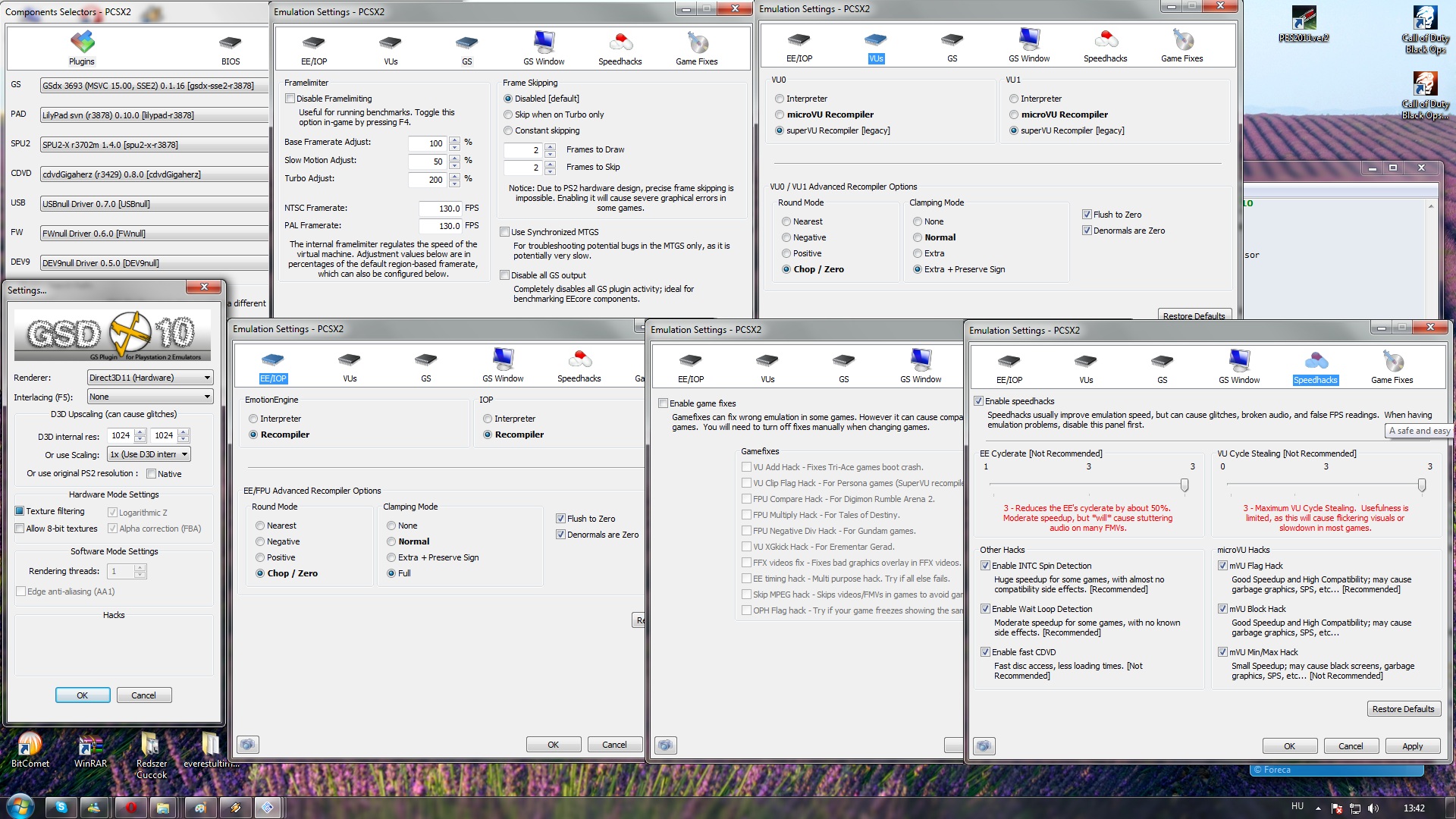The height and width of the screenshot is (819, 1456).
Task: Click Restore Defaults in Speedhacks window
Action: click(1403, 709)
